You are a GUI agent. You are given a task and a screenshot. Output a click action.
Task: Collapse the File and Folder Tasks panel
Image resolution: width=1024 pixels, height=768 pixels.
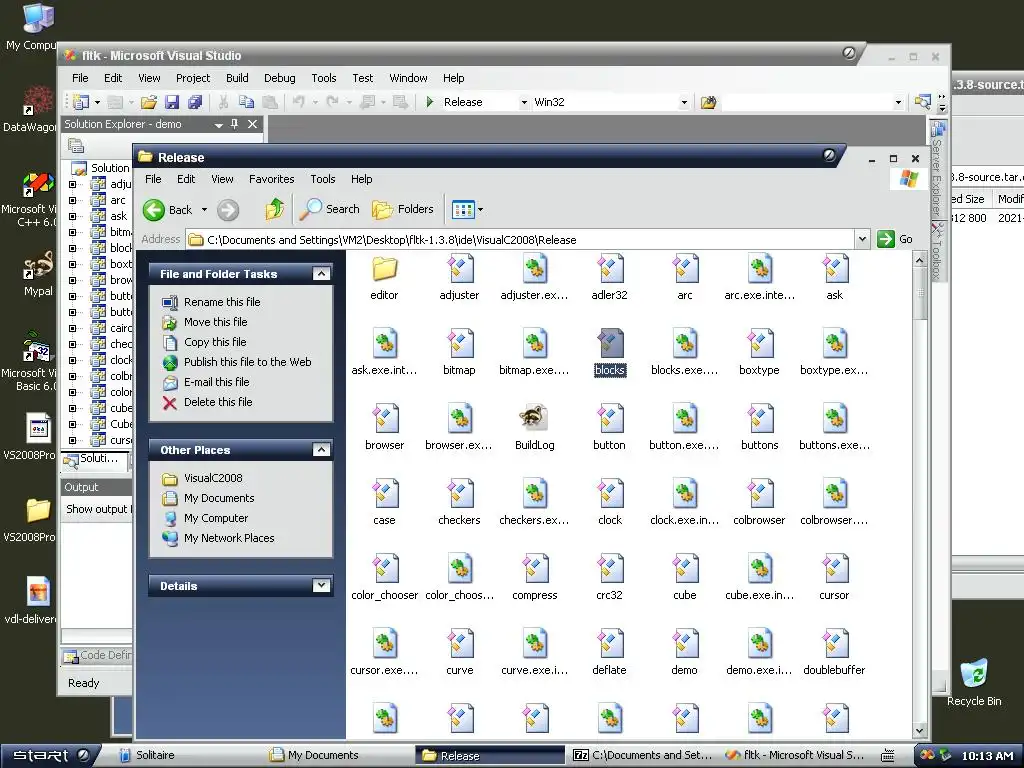coord(321,274)
